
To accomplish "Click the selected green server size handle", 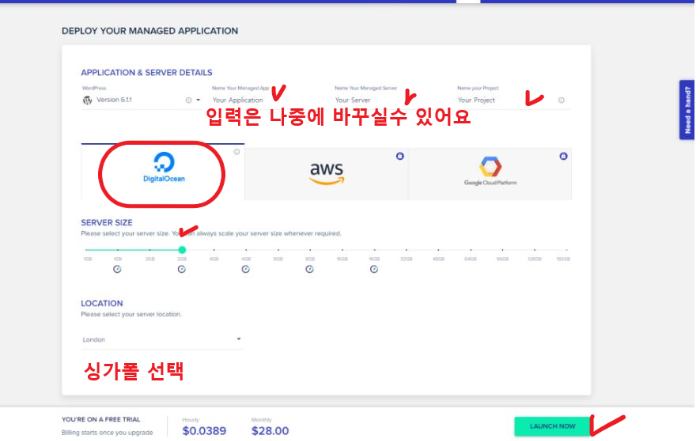I will (x=182, y=250).
